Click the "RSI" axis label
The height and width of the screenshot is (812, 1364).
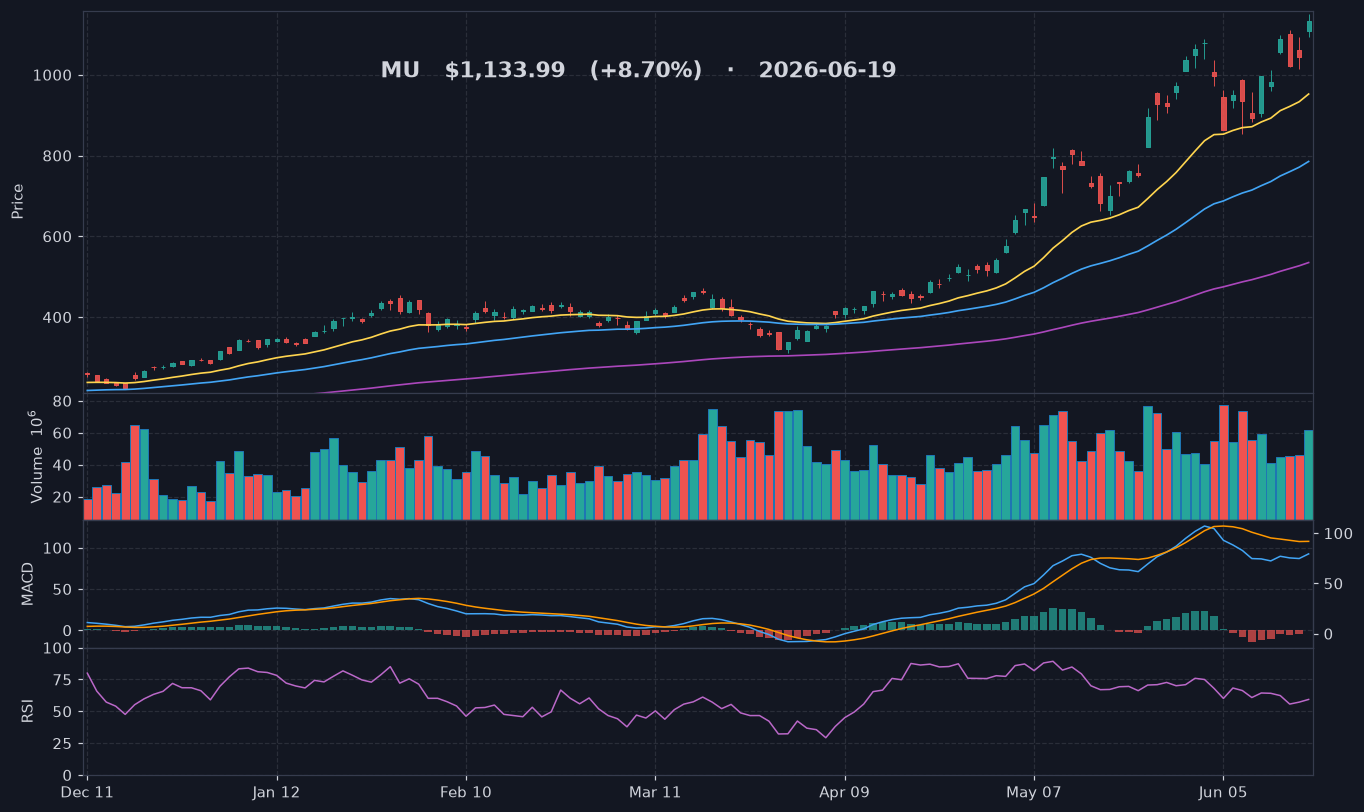(28, 711)
